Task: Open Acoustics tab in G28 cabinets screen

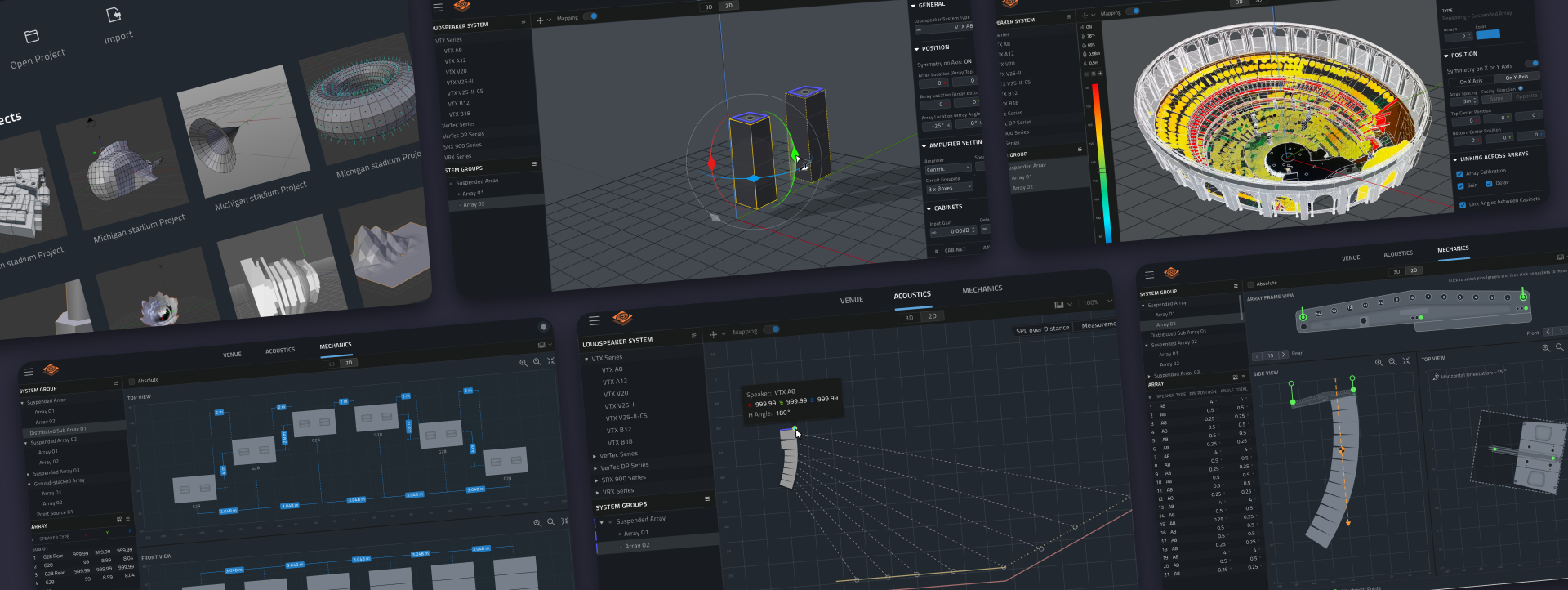Action: [280, 351]
